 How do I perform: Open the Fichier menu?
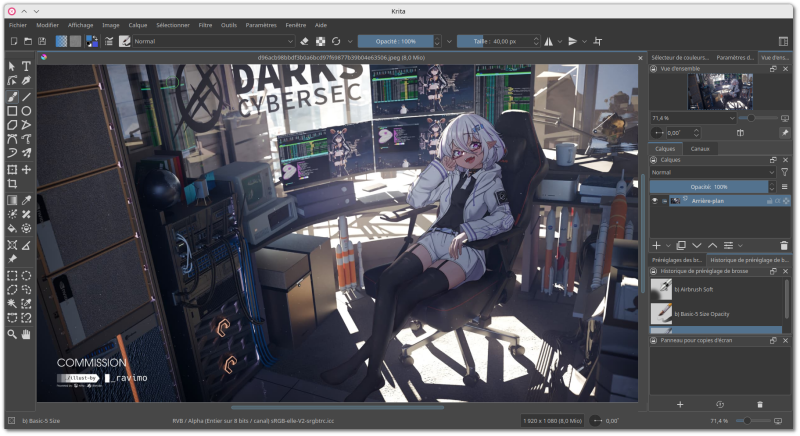click(18, 25)
